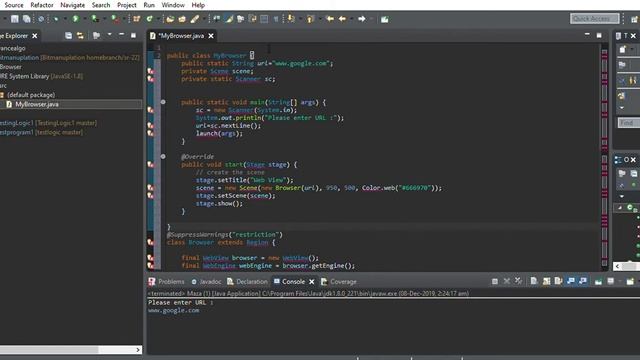
Task: Open the Navigate menu
Action: (73, 5)
